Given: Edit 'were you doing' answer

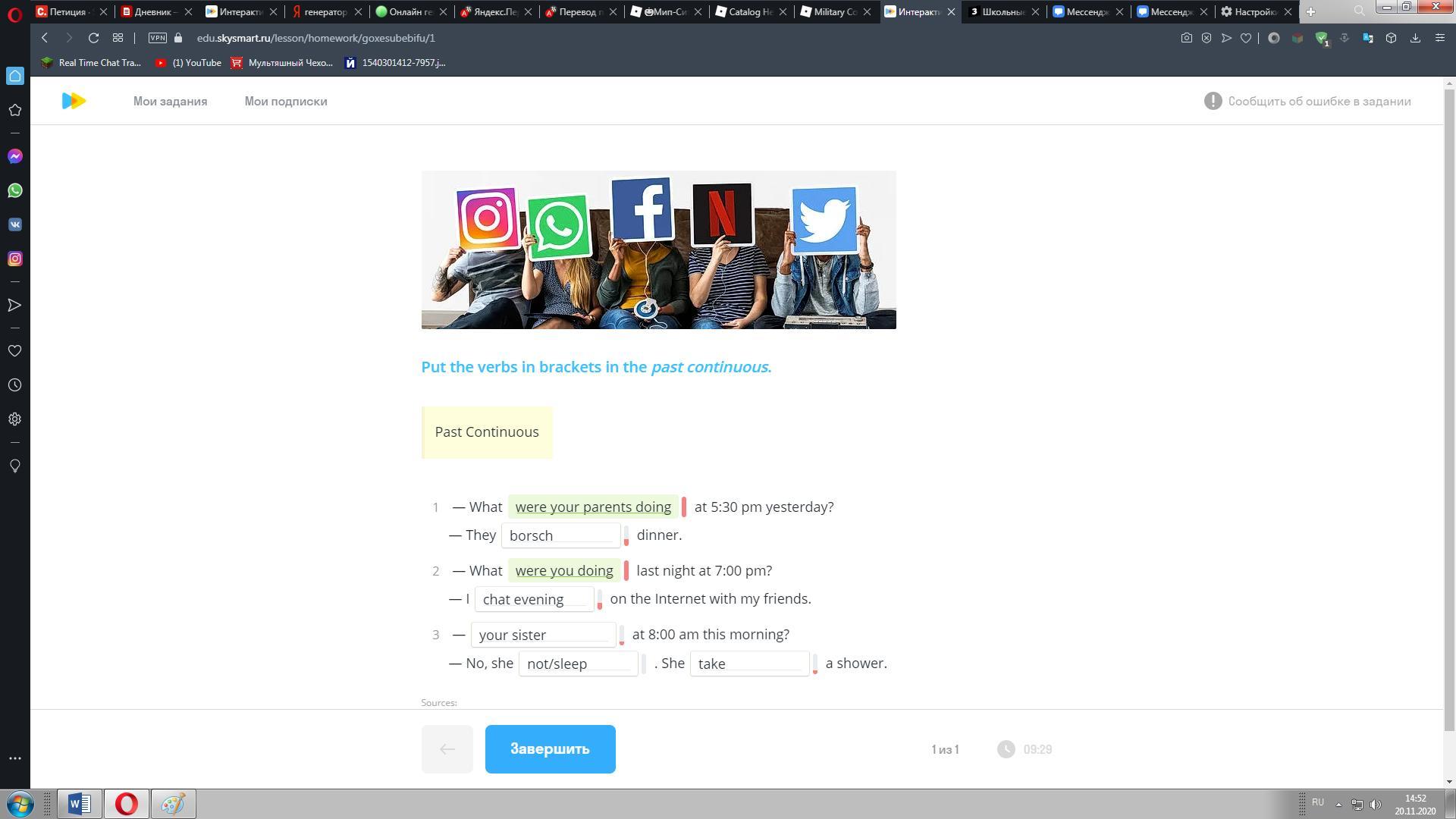Looking at the screenshot, I should [x=564, y=570].
